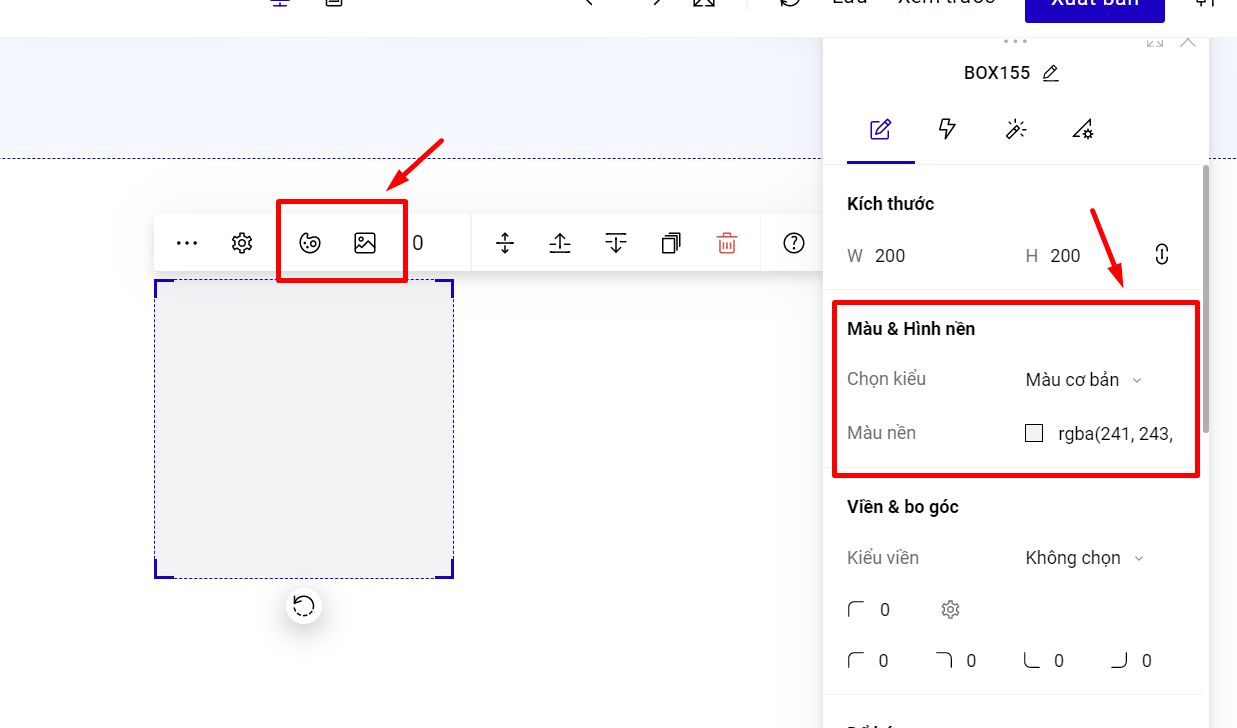This screenshot has height=728, width=1237.
Task: Switch to the magic wand effects tab
Action: (1015, 129)
